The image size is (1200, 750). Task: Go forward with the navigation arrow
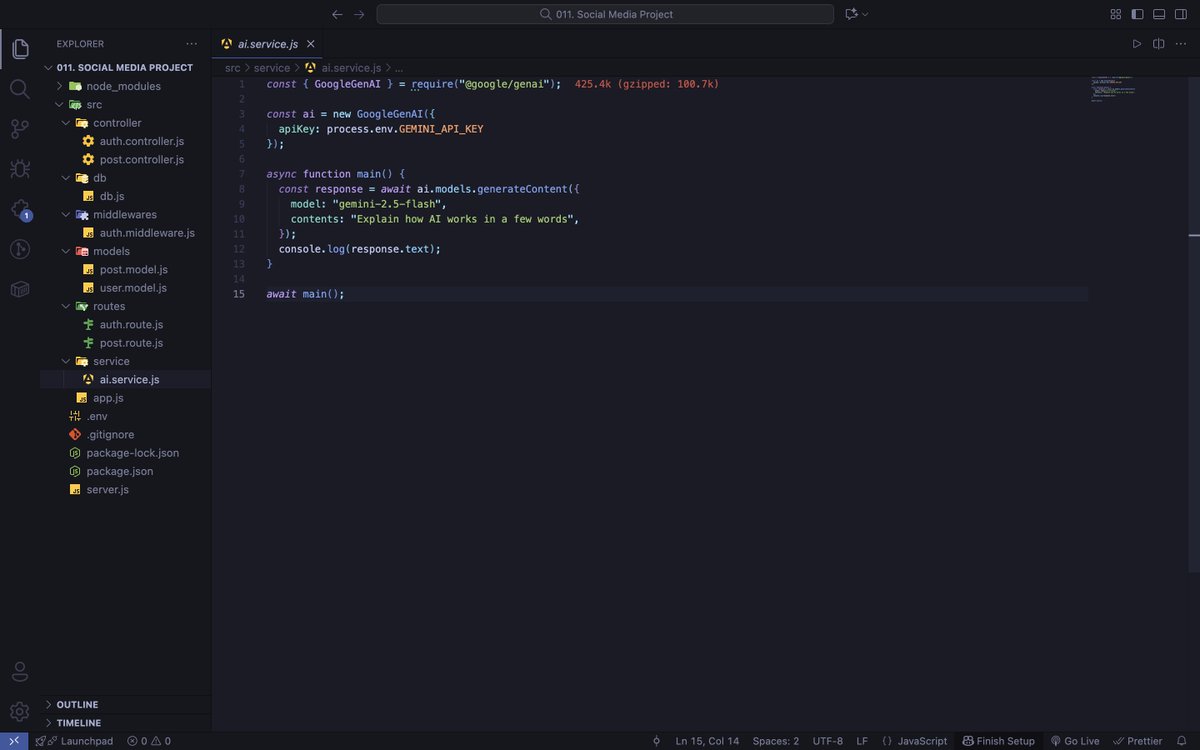pos(359,14)
